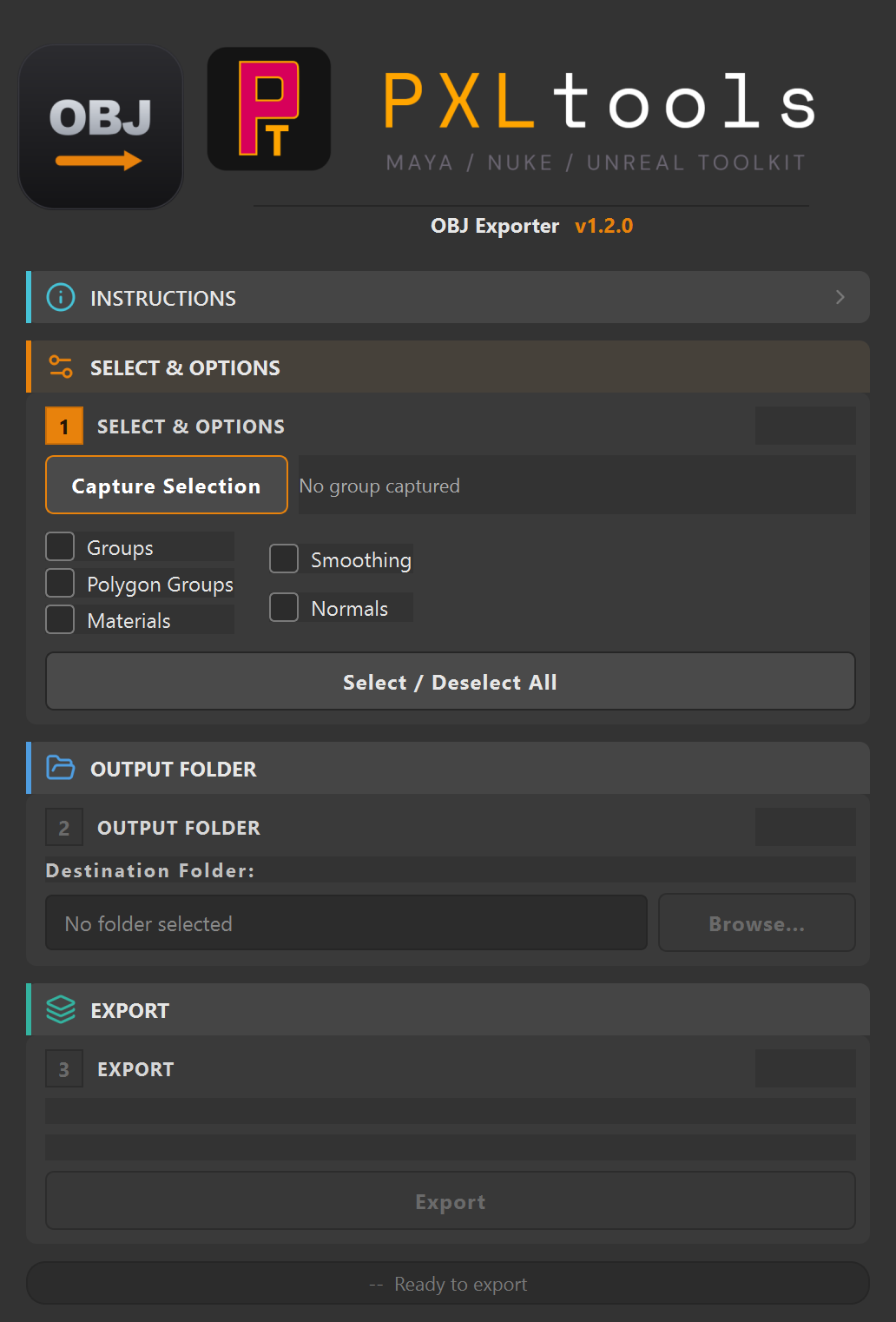Image resolution: width=896 pixels, height=1322 pixels.
Task: Click the OBJ Exporter title text
Action: [x=495, y=226]
